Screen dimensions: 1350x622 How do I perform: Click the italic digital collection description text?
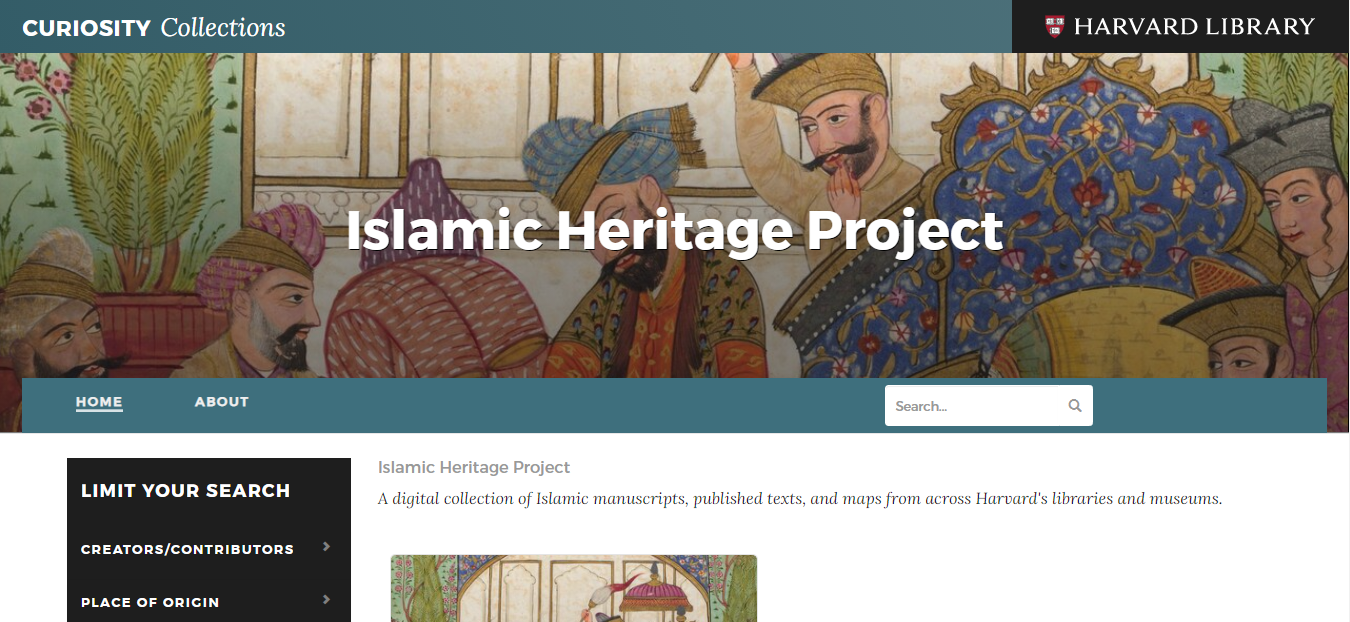(x=800, y=498)
